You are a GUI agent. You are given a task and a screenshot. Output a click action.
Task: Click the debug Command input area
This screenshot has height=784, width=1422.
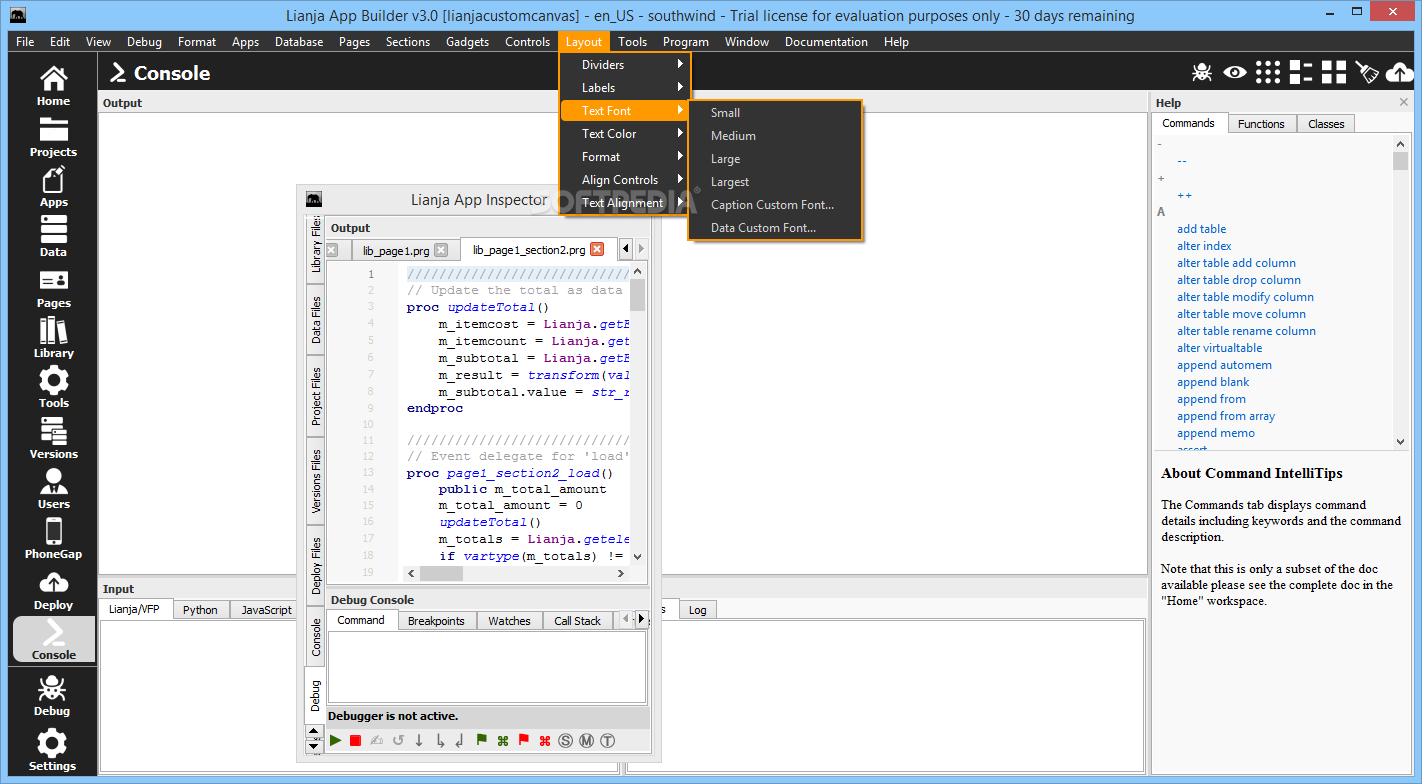coord(487,667)
